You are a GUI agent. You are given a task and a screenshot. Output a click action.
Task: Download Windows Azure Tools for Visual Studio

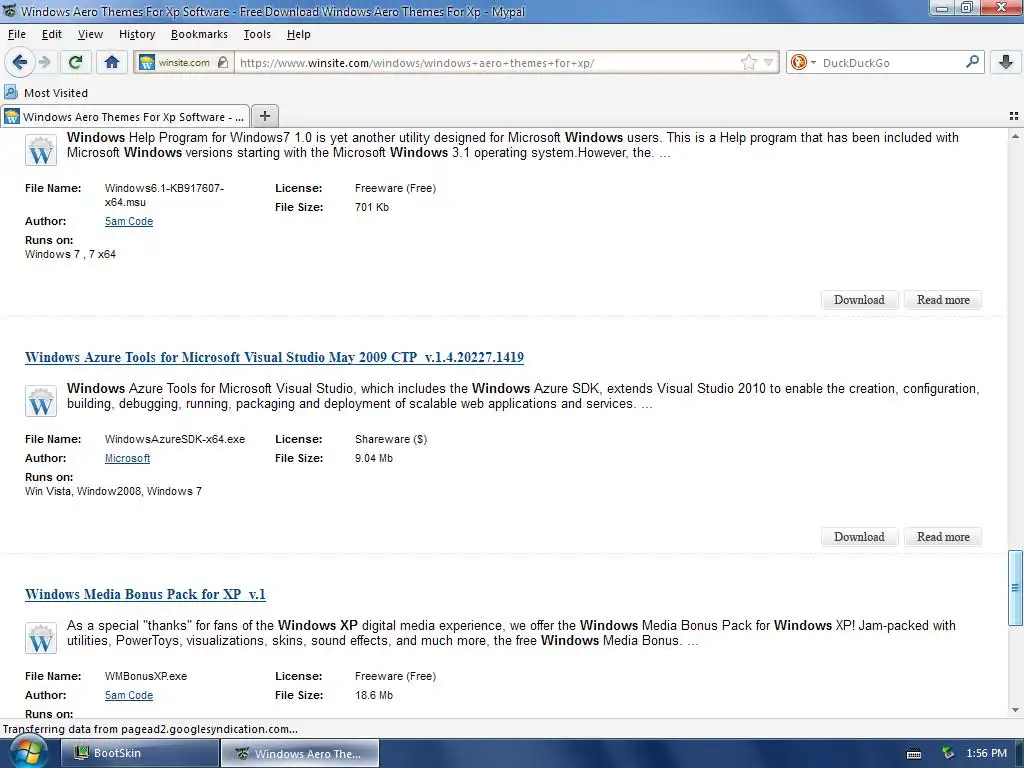(859, 537)
